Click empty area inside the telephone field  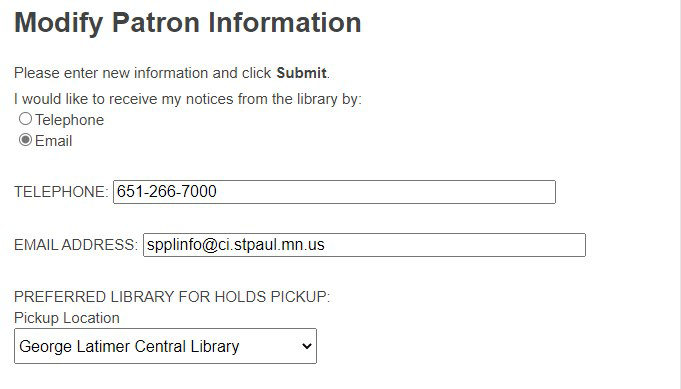[387, 192]
